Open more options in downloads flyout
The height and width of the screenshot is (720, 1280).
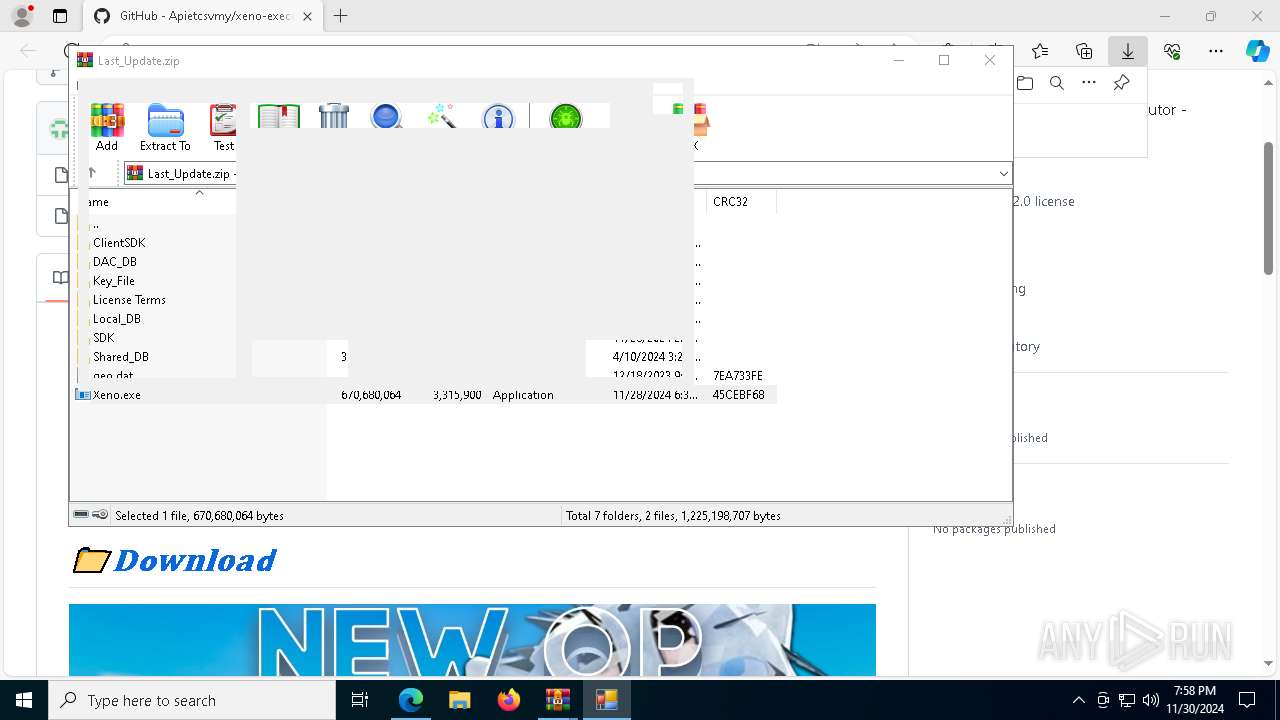[x=1089, y=83]
